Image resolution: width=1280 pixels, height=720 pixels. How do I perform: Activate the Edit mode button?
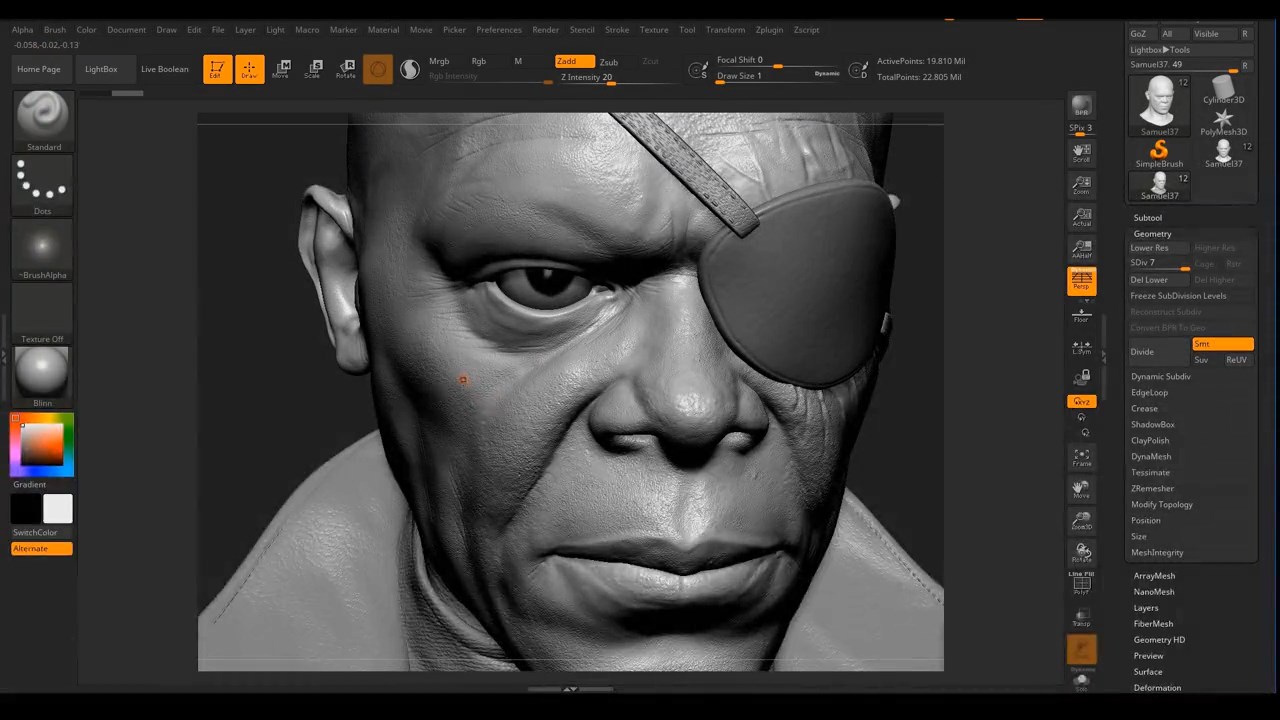click(x=217, y=69)
